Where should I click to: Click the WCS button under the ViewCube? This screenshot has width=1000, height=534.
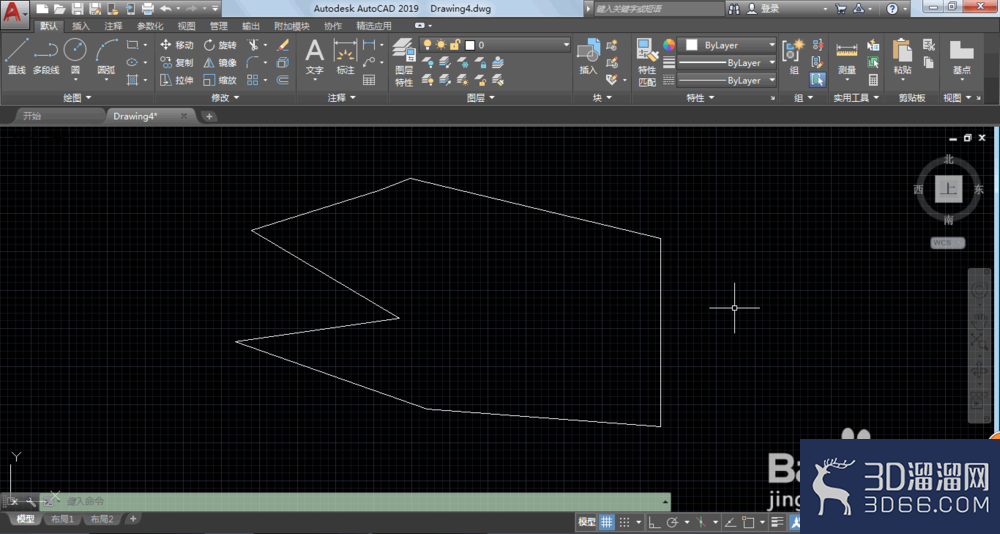click(x=948, y=242)
